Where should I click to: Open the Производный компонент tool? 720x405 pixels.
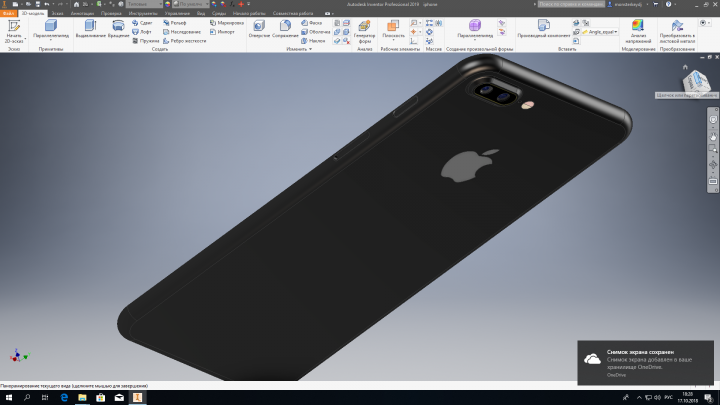coord(544,28)
